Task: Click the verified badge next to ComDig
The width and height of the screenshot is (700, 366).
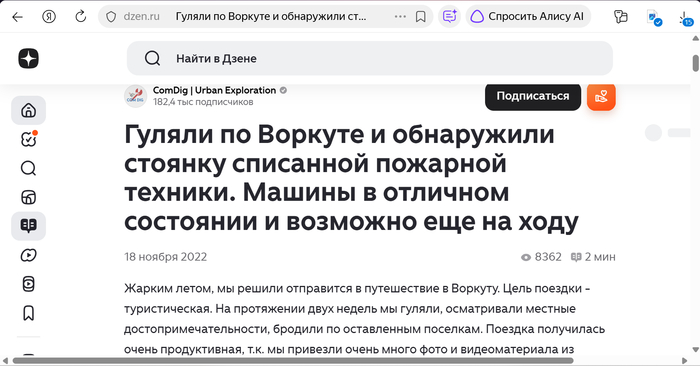Action: click(x=283, y=90)
